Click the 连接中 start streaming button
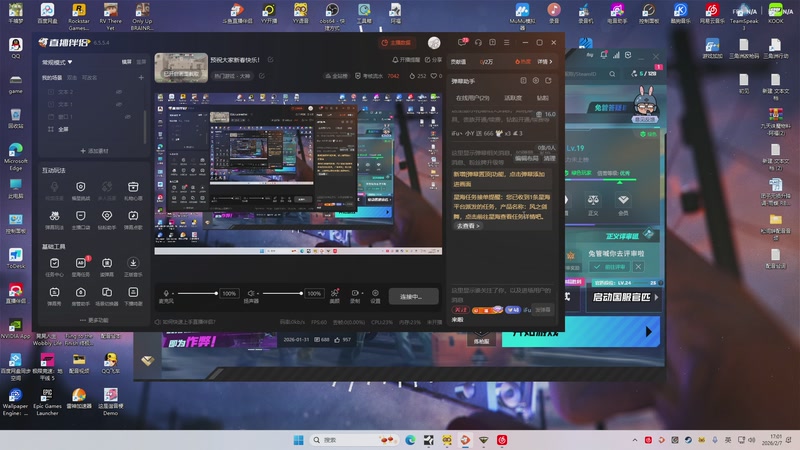Image resolution: width=800 pixels, height=450 pixels. click(413, 296)
